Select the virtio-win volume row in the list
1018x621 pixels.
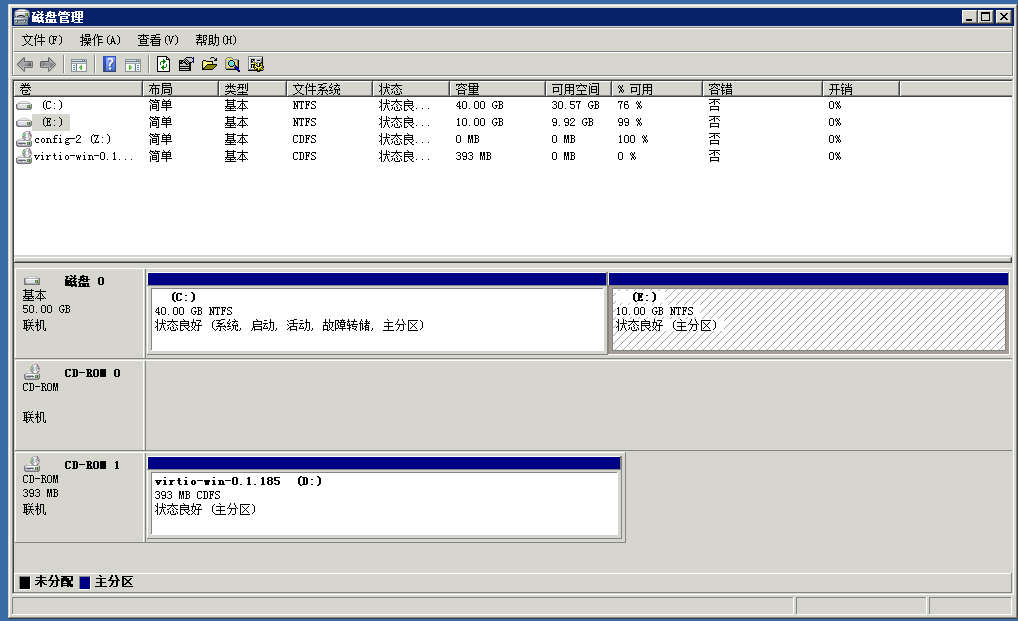pyautogui.click(x=82, y=156)
